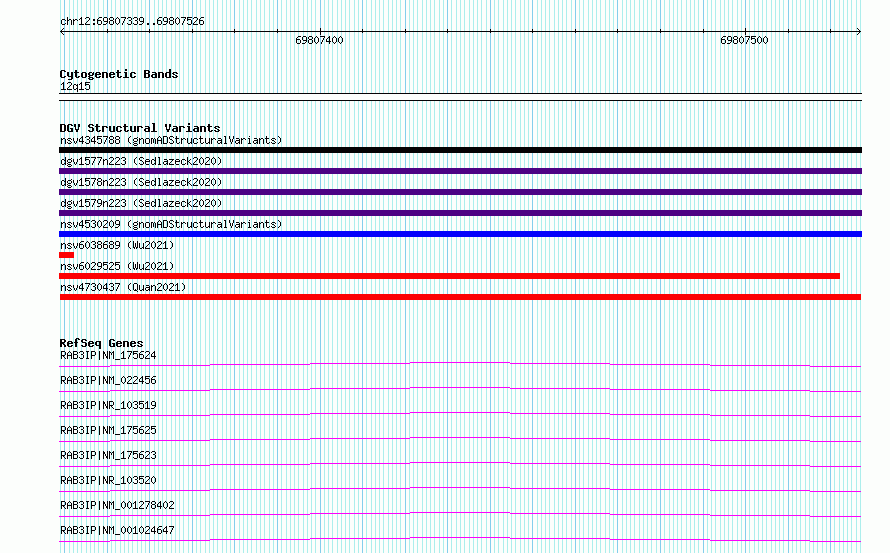This screenshot has width=890, height=553.
Task: Open transcript RAB3IP|NM_022456
Action: pyautogui.click(x=108, y=380)
